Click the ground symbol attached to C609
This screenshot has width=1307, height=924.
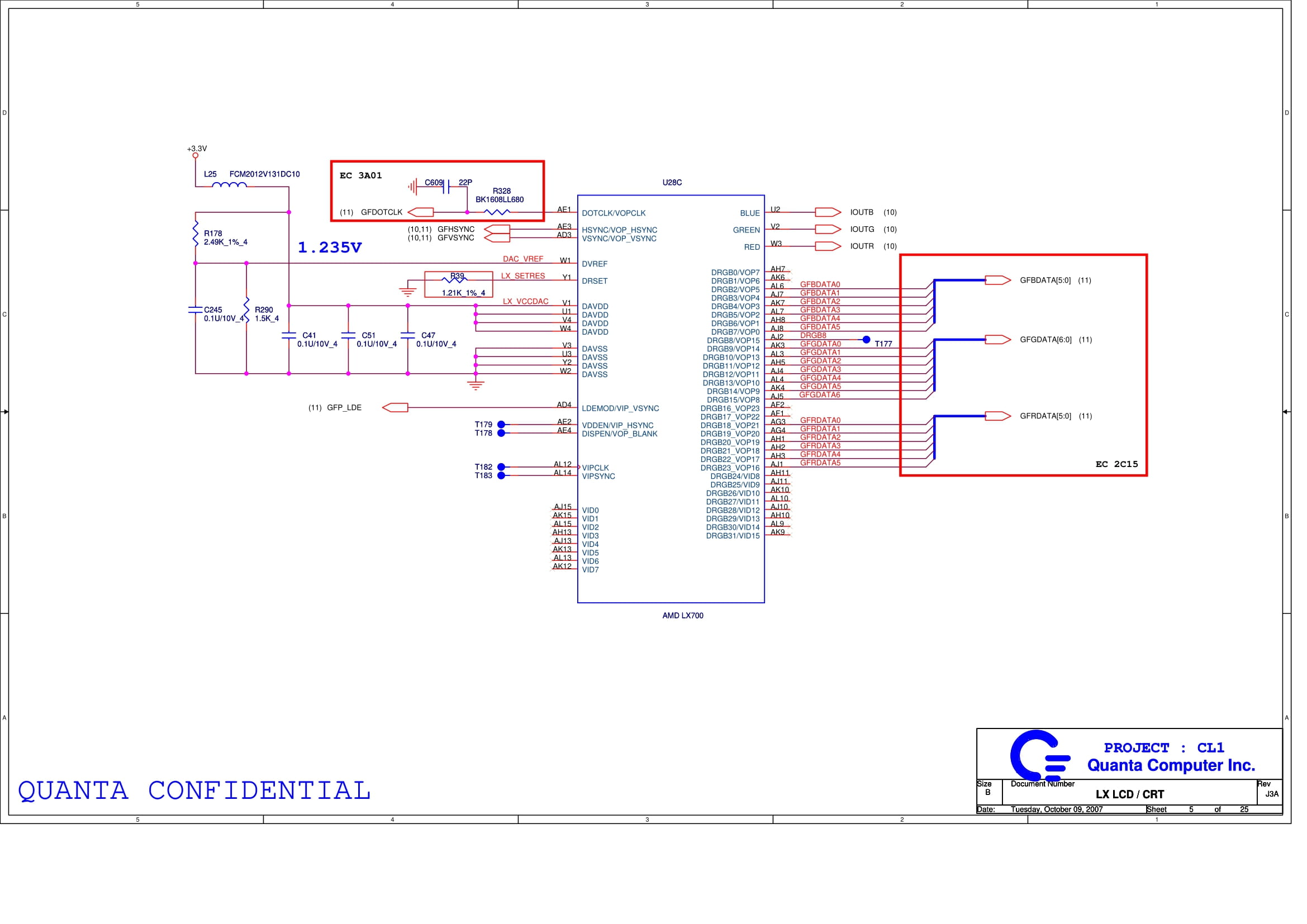(x=413, y=187)
